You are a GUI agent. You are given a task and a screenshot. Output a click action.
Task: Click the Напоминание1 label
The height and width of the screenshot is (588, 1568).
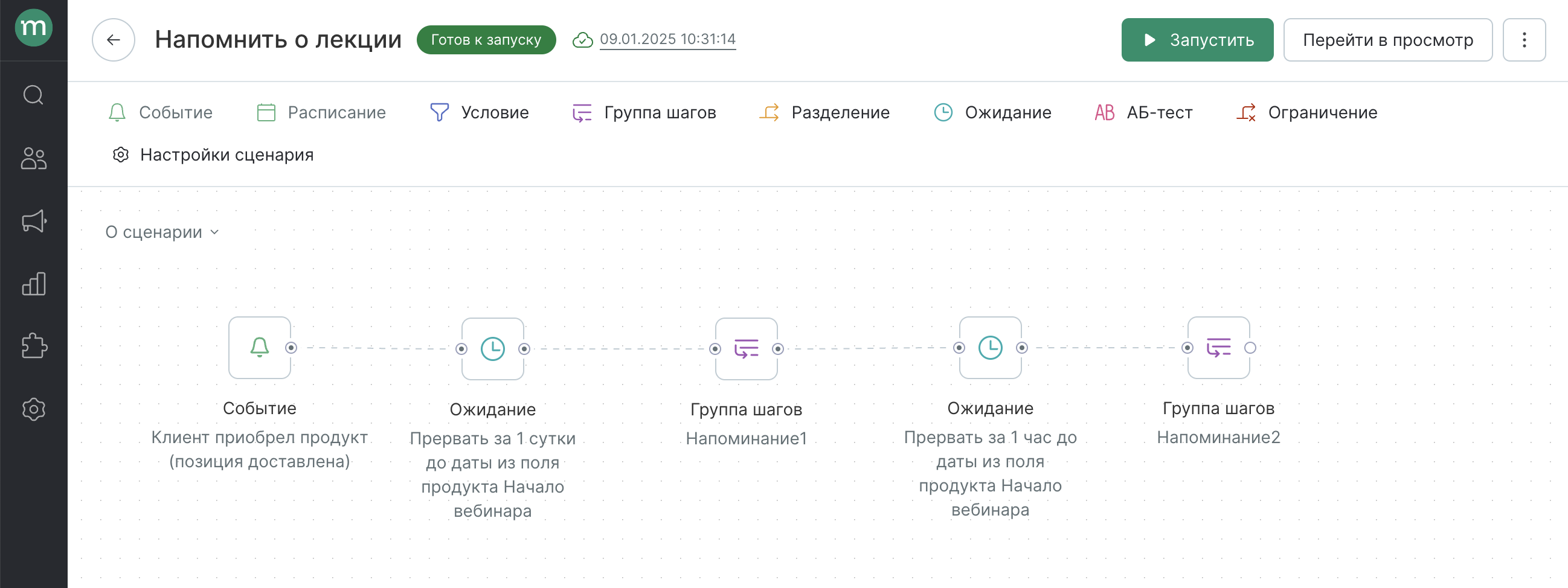(x=747, y=438)
